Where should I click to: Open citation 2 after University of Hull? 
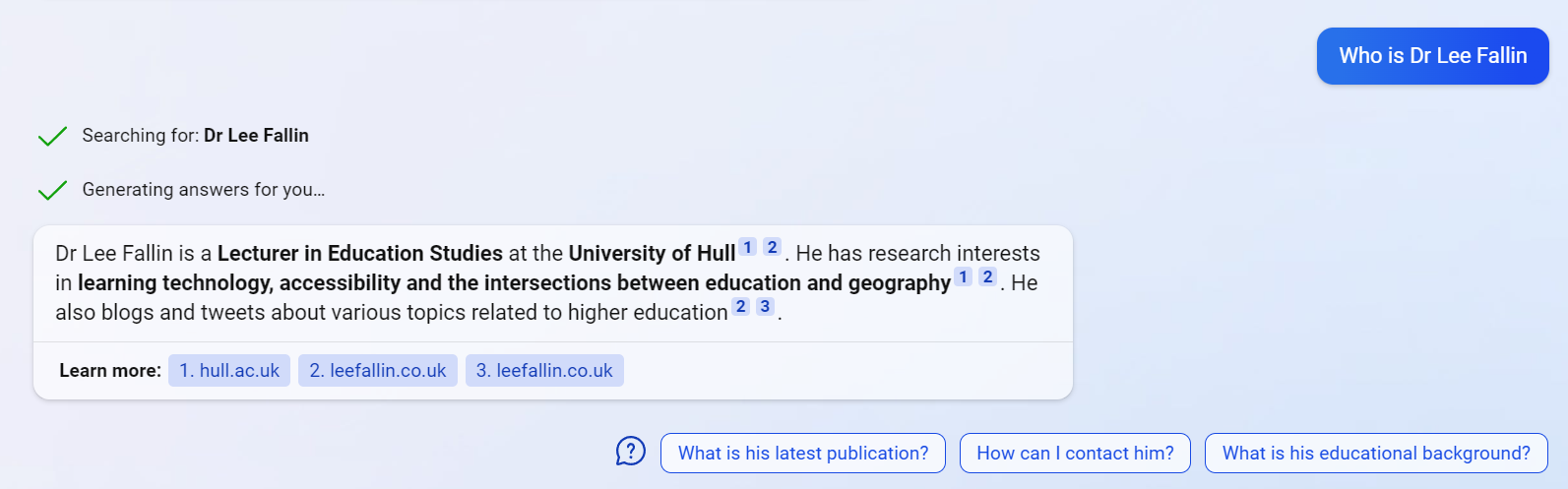click(x=773, y=248)
